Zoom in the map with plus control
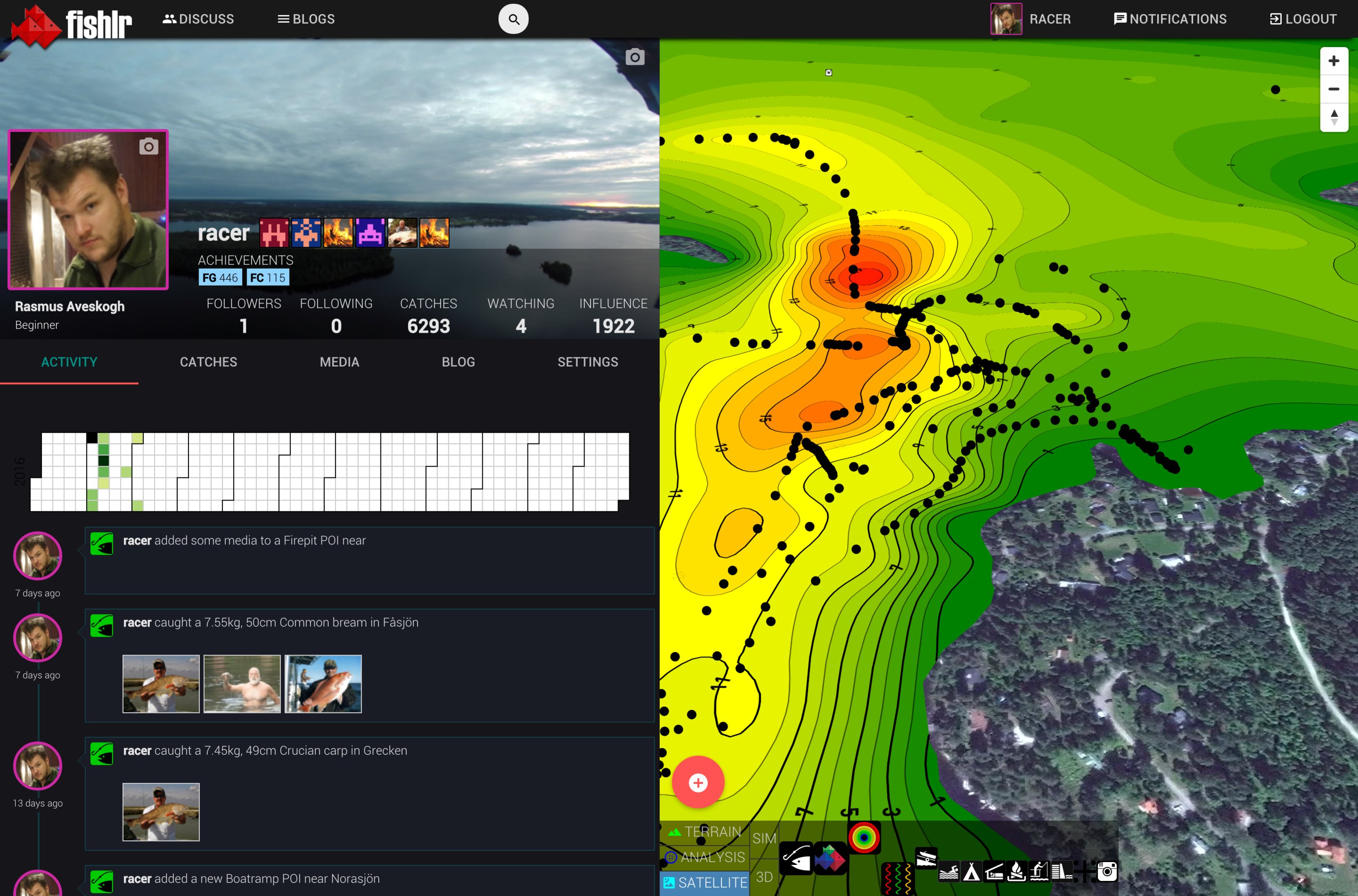1358x896 pixels. [1333, 61]
